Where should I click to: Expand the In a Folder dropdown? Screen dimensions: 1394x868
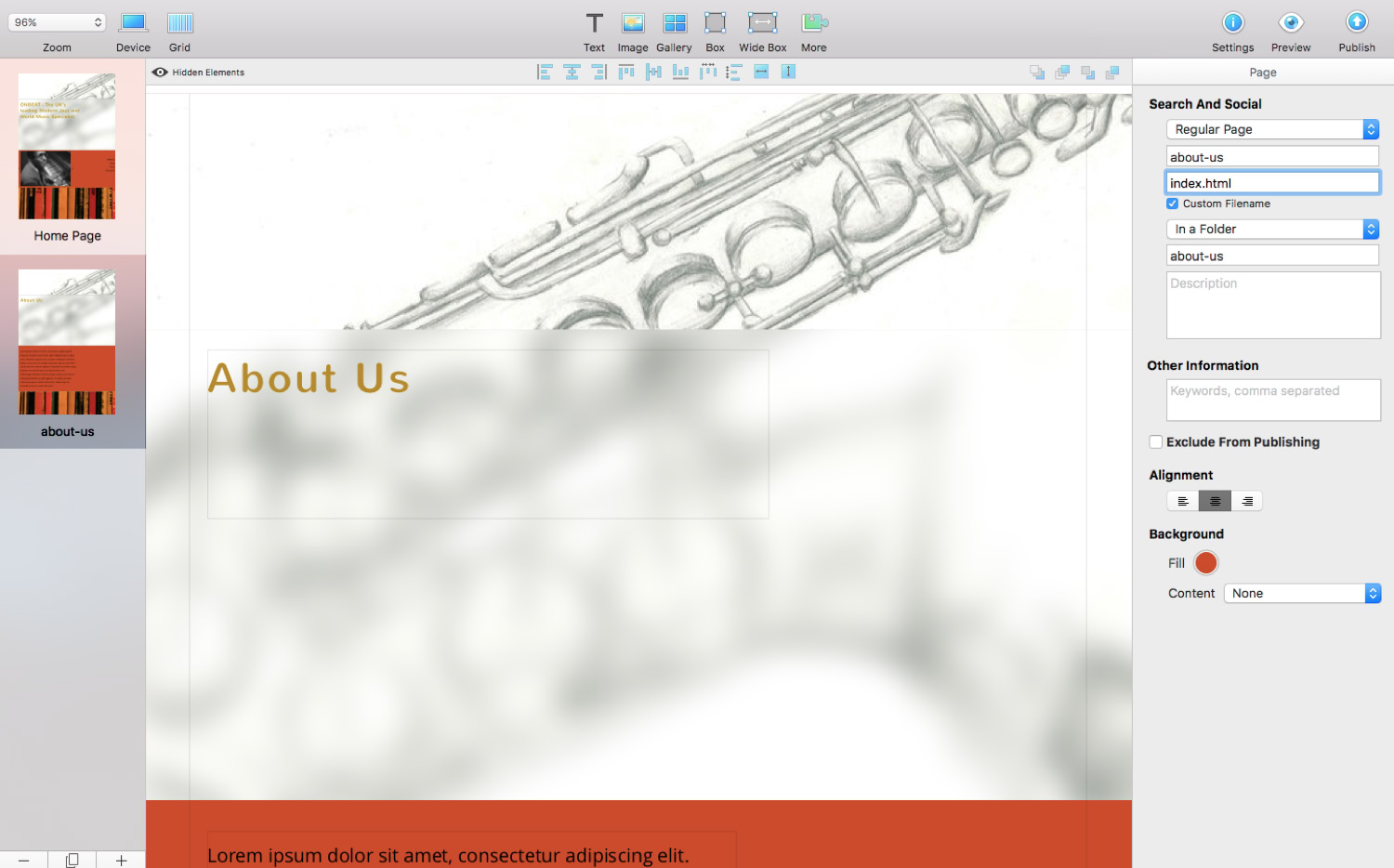[x=1272, y=229]
